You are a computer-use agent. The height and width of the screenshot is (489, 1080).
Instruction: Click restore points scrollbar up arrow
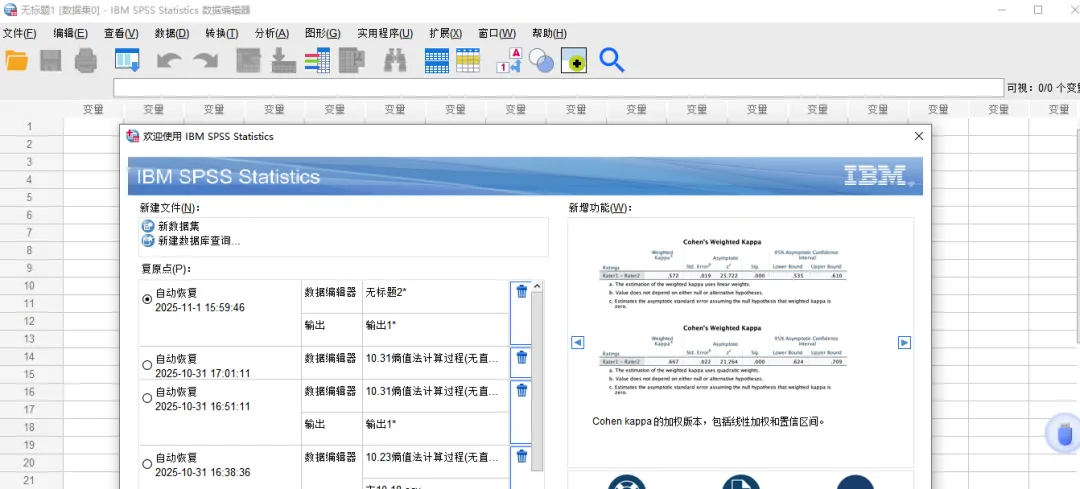click(x=537, y=285)
